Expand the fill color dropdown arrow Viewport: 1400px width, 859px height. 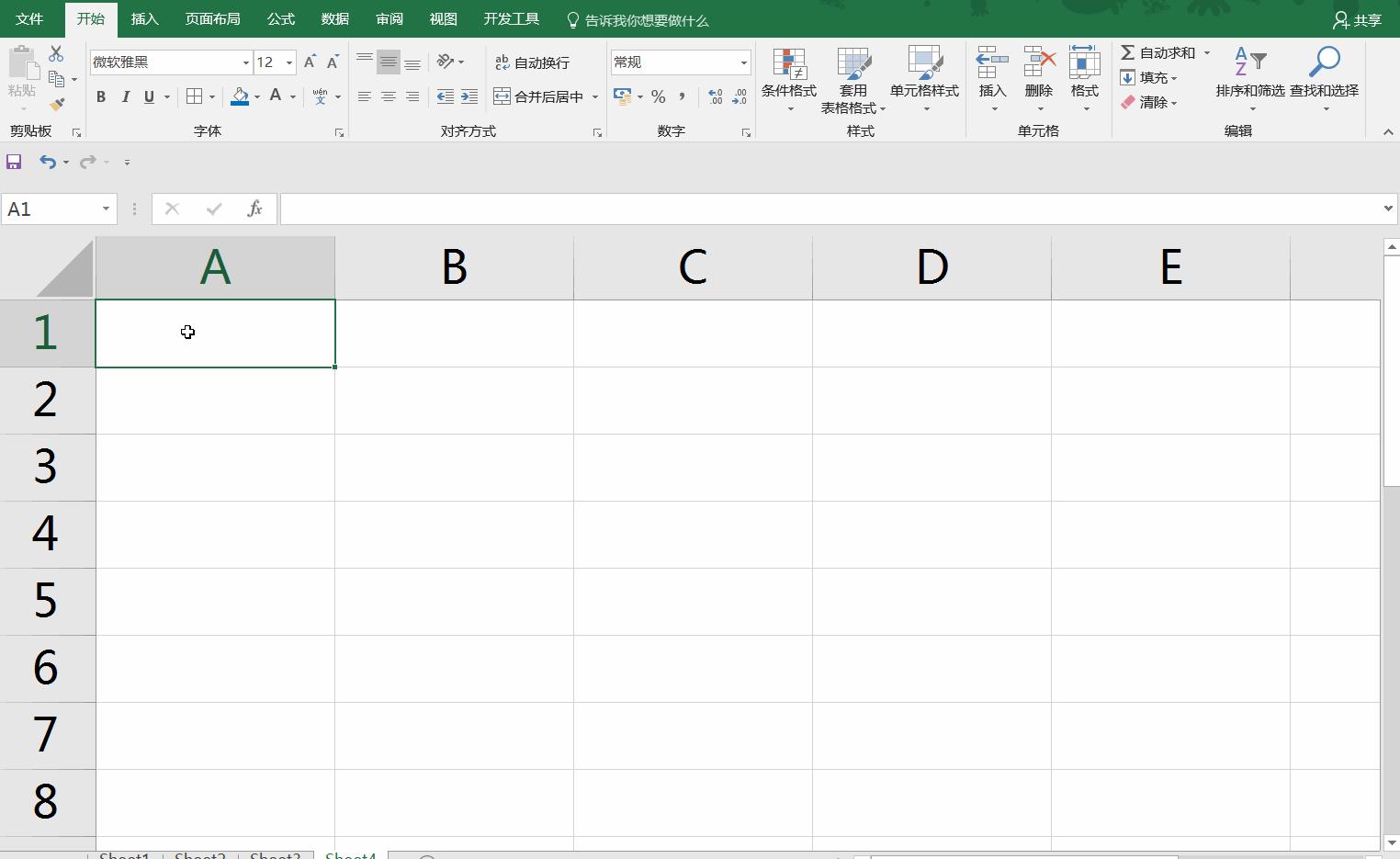tap(256, 96)
